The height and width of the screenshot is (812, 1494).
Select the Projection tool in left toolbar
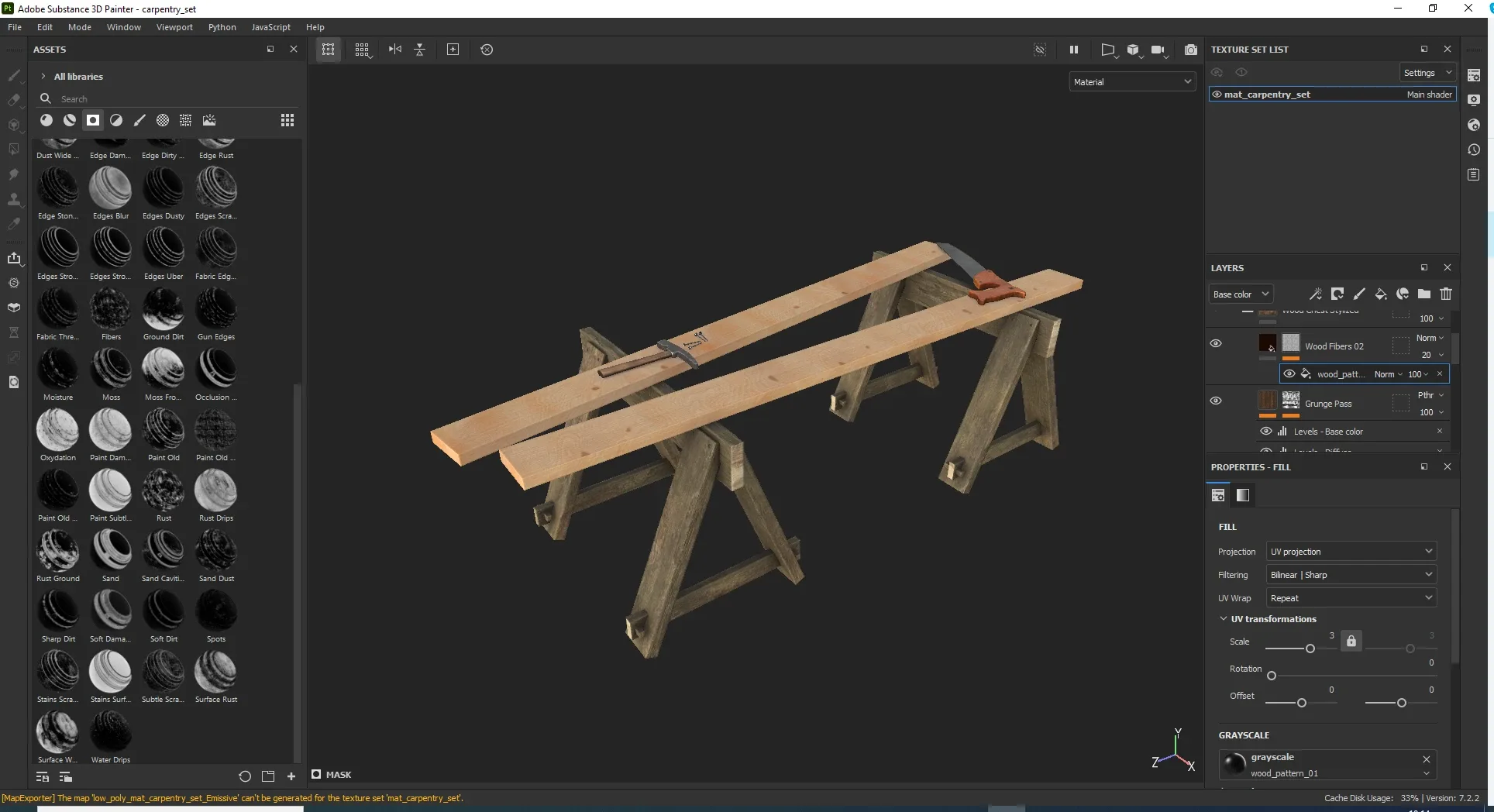pyautogui.click(x=14, y=125)
